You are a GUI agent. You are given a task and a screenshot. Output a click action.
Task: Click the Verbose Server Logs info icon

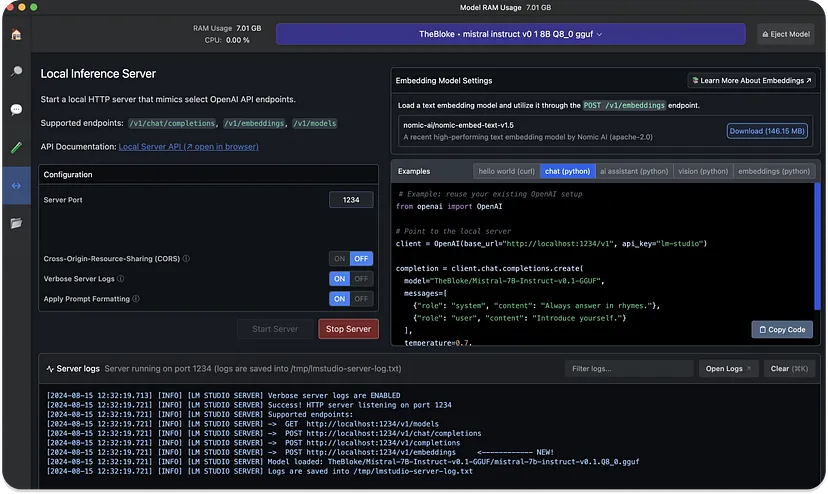point(120,279)
